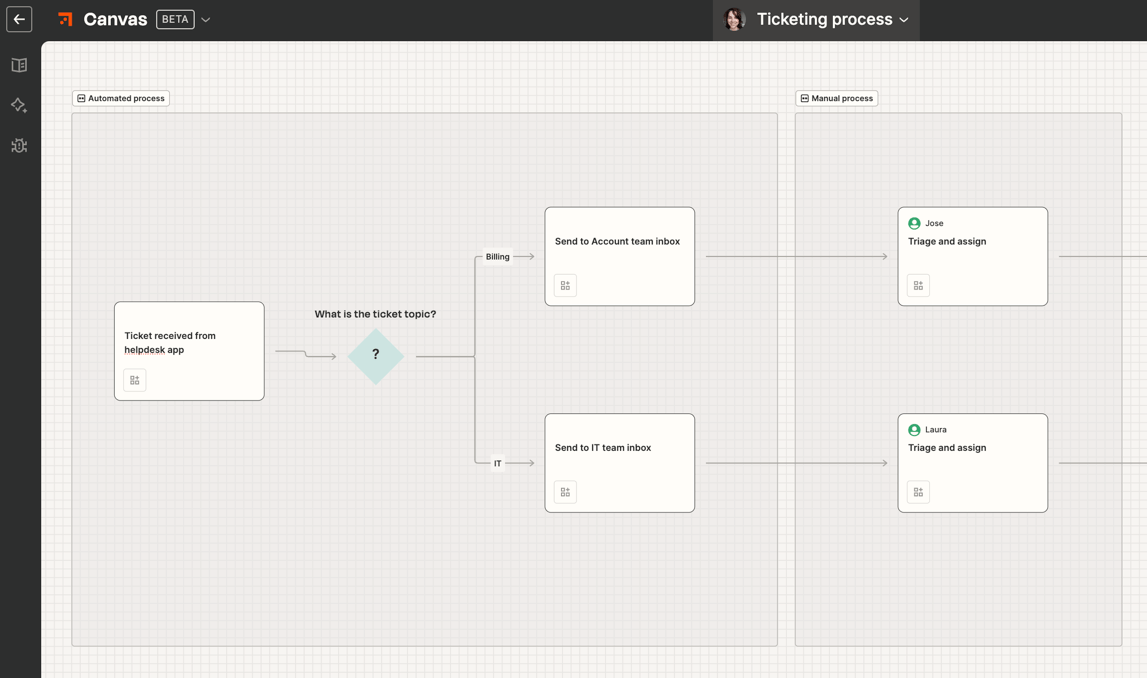
Task: Click the back arrow button
Action: pyautogui.click(x=19, y=19)
